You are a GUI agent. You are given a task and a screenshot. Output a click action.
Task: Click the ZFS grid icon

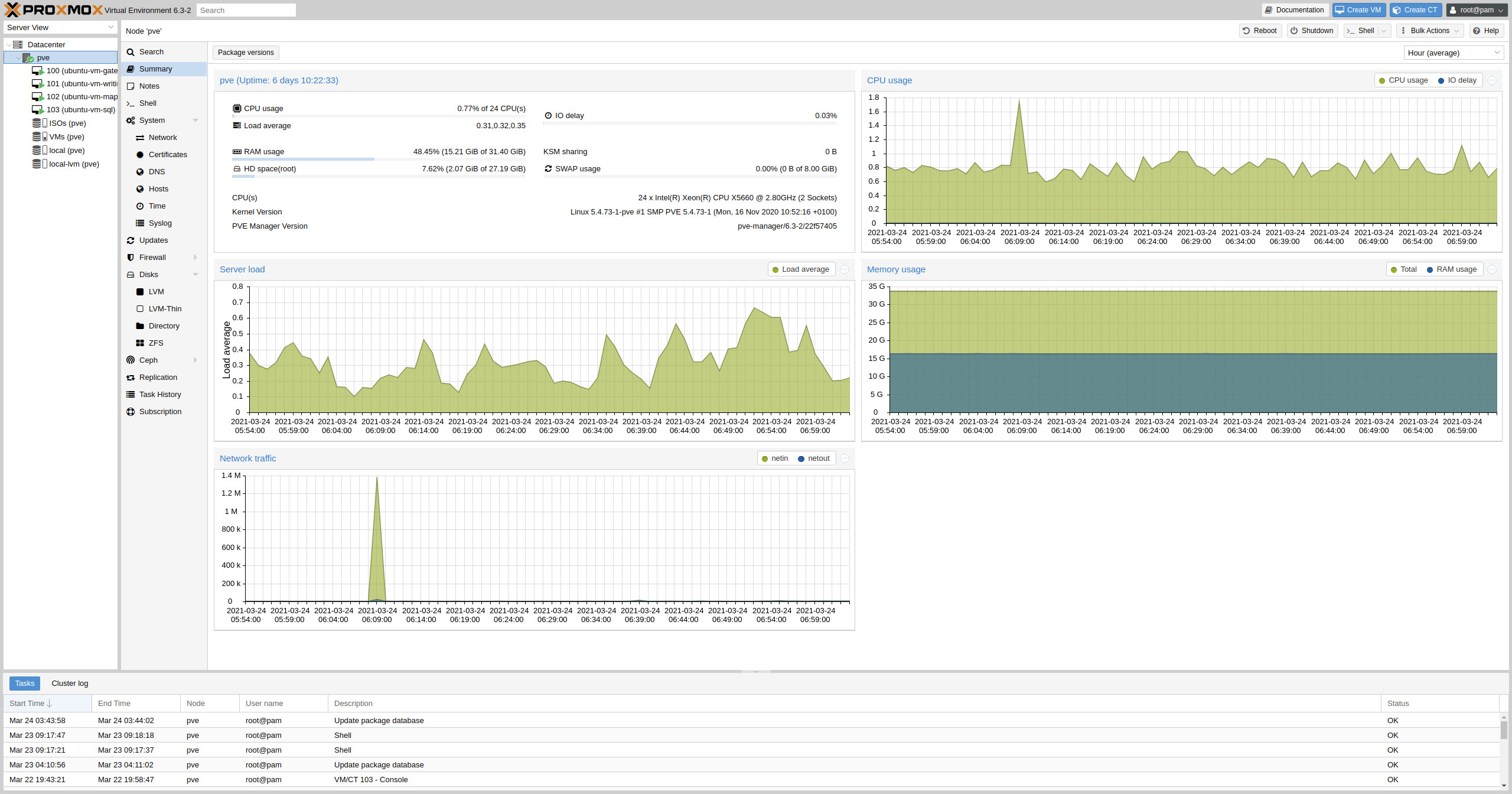[140, 343]
